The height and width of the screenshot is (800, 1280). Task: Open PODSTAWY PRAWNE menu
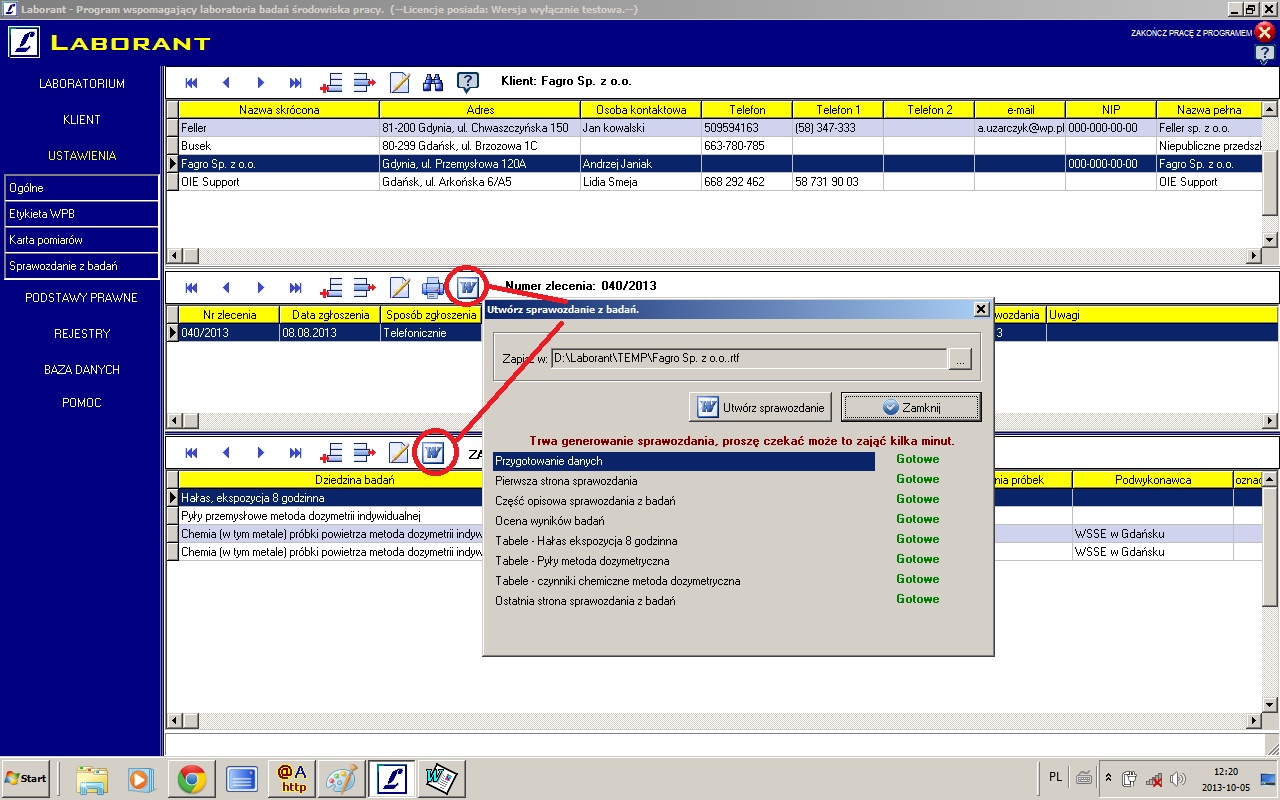pos(82,298)
